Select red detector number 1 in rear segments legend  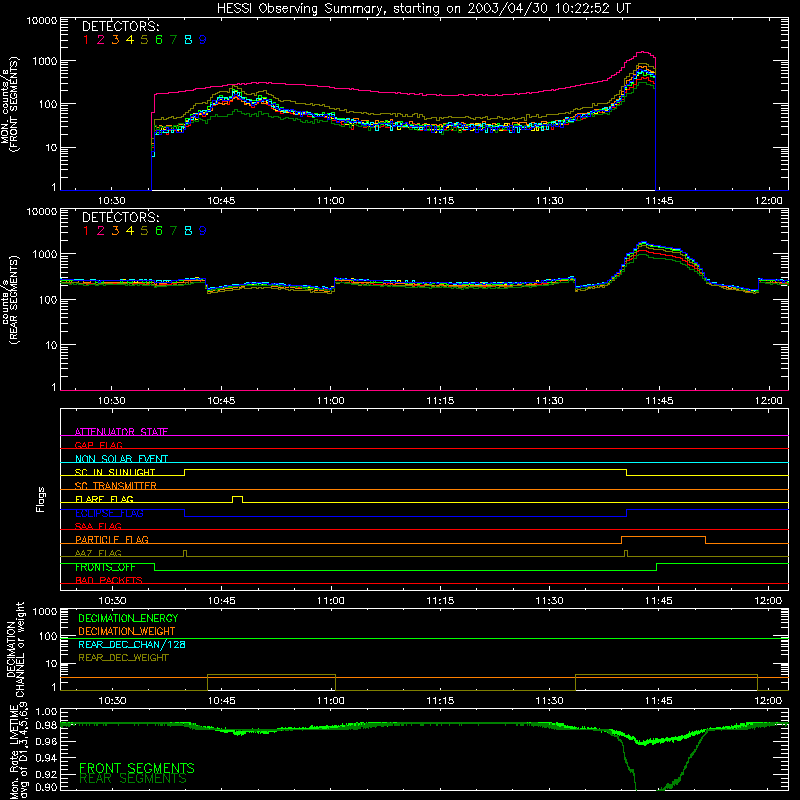[86, 231]
